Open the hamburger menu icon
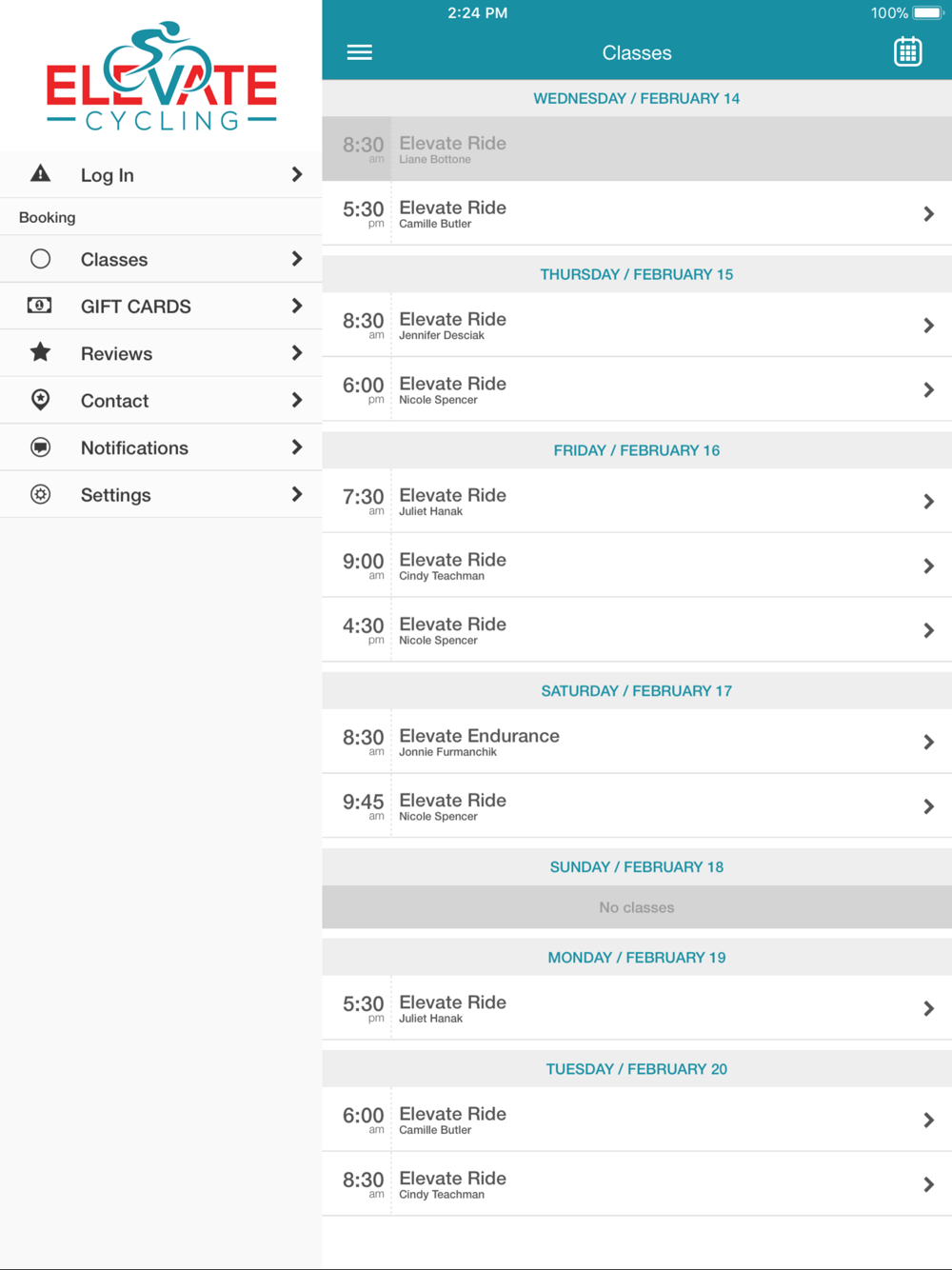The width and height of the screenshot is (952, 1270). (359, 52)
